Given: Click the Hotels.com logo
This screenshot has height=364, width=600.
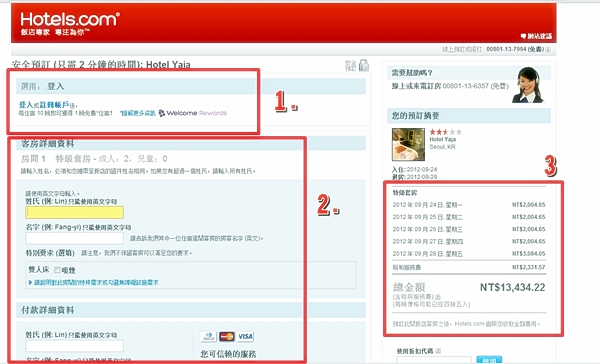Looking at the screenshot, I should tap(70, 23).
